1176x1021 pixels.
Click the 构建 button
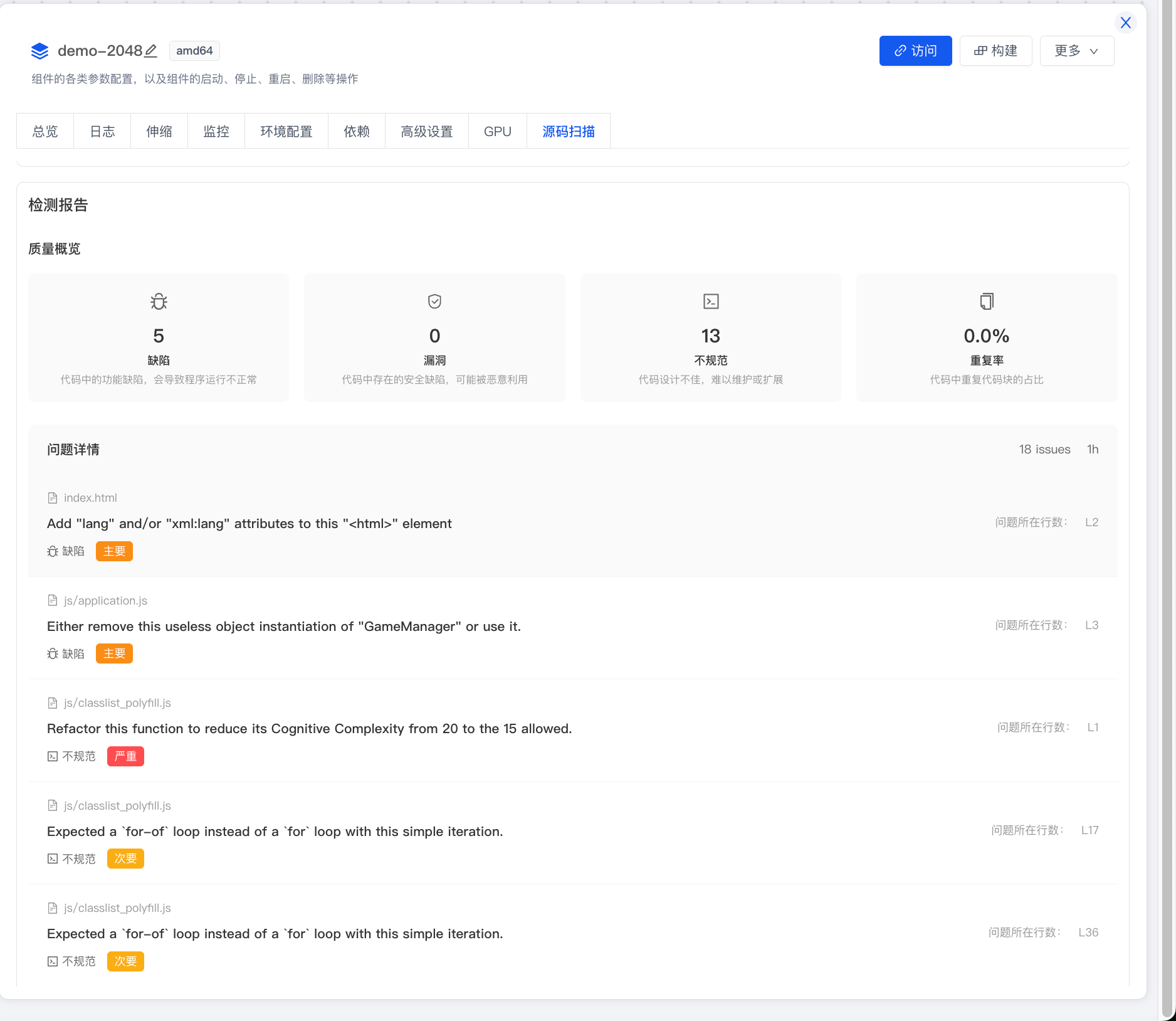pyautogui.click(x=995, y=51)
